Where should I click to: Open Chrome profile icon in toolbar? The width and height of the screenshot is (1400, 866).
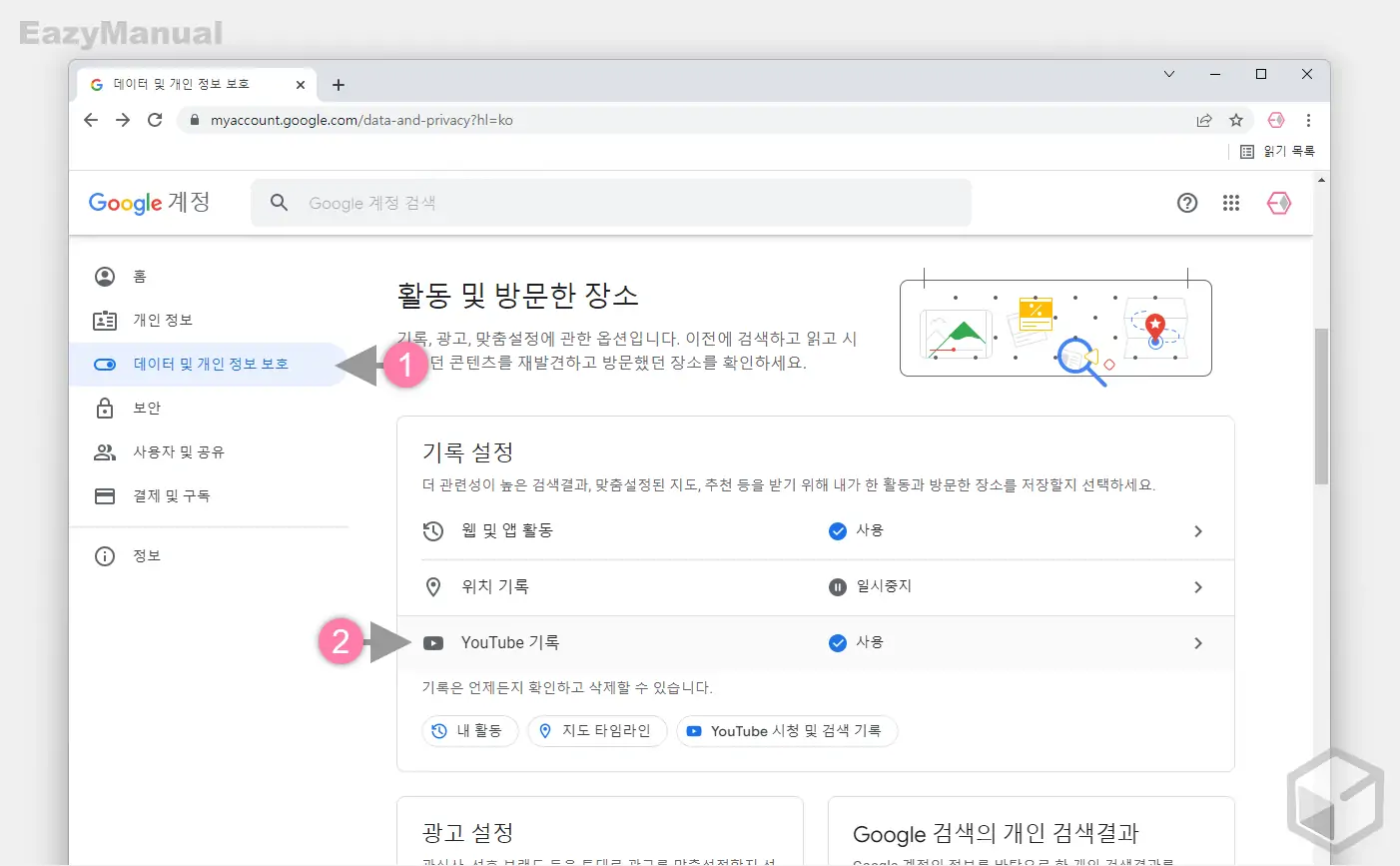(1276, 120)
